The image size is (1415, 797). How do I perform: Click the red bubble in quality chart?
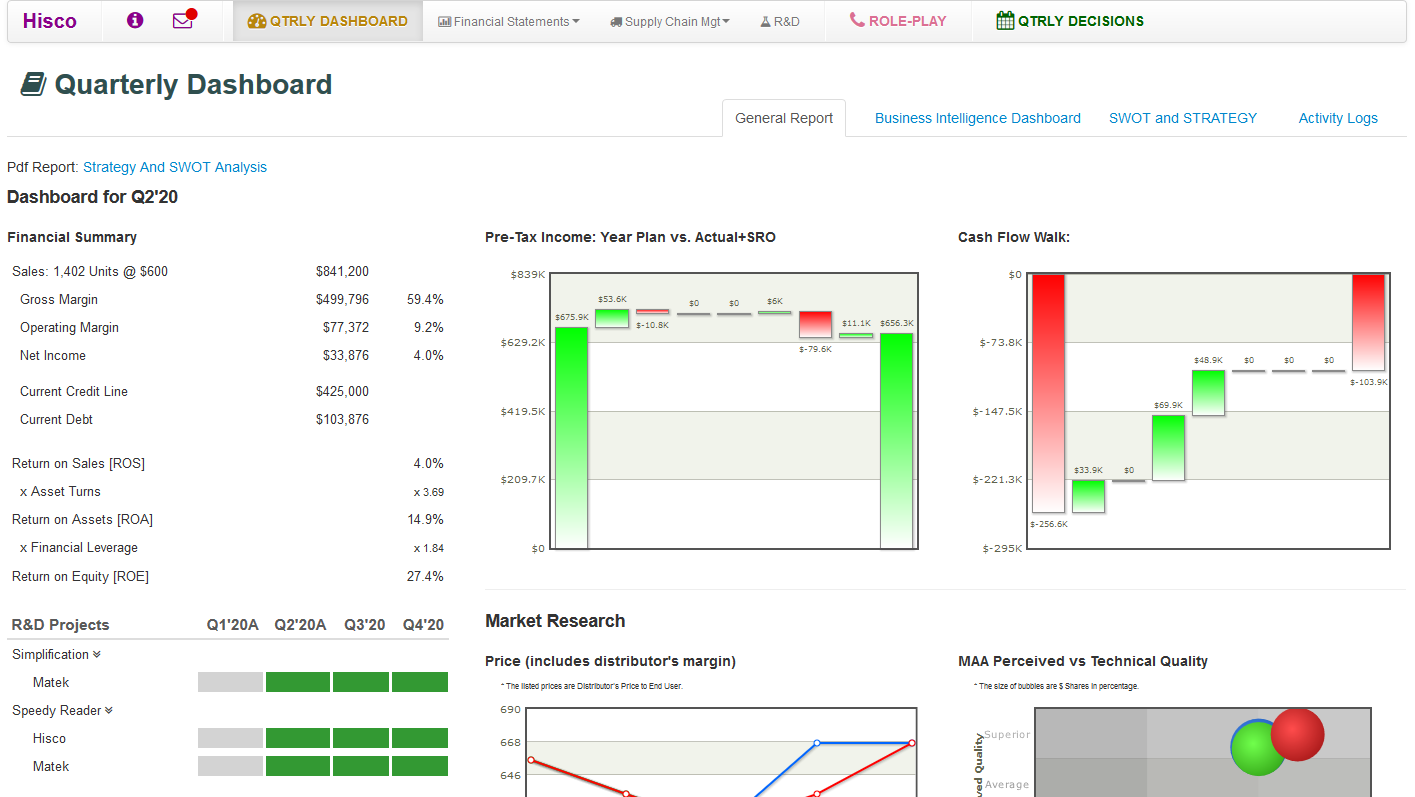(1298, 734)
